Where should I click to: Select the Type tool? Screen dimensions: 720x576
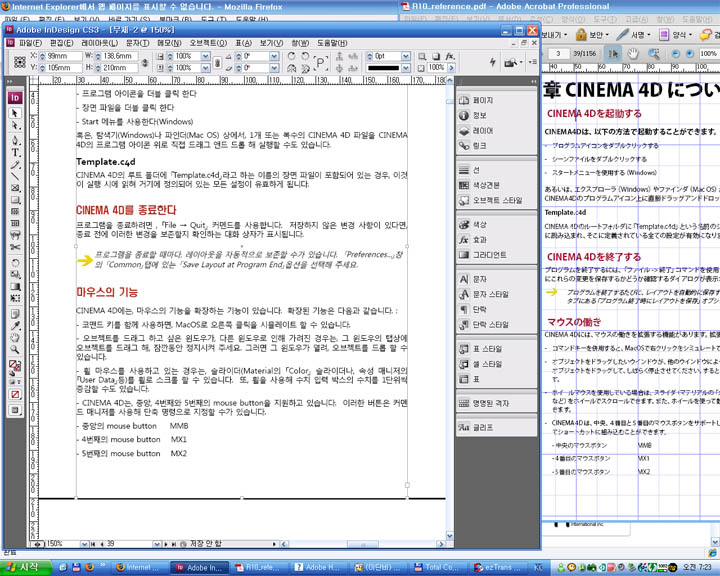click(15, 152)
